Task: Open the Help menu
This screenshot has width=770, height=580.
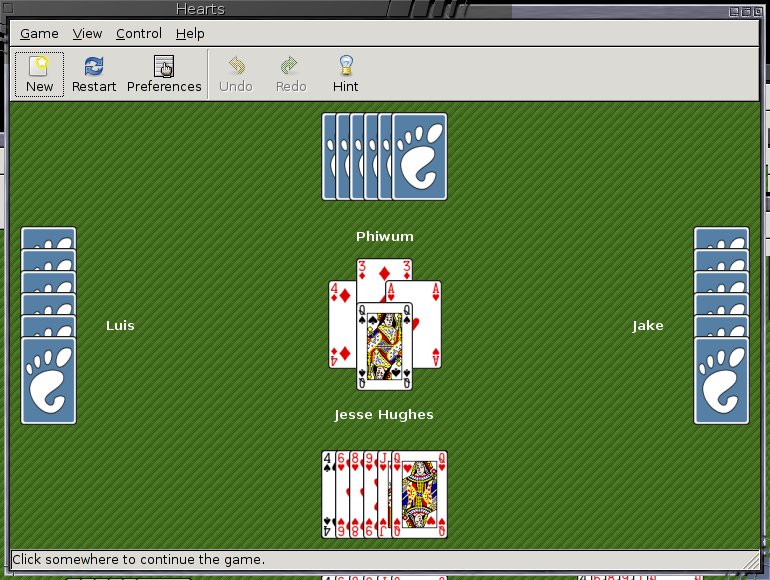Action: 190,33
